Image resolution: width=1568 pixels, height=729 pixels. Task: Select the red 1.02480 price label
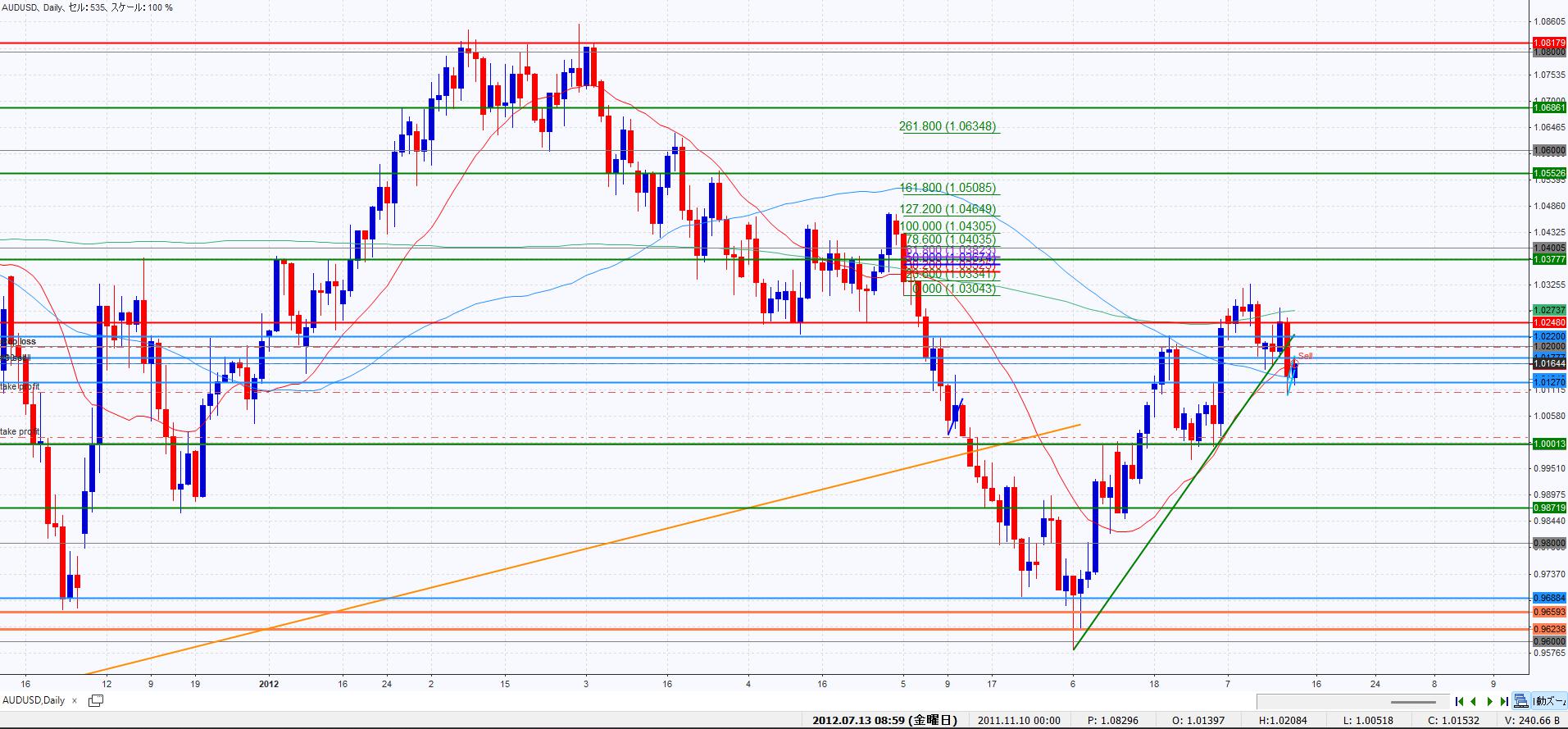(x=1548, y=322)
